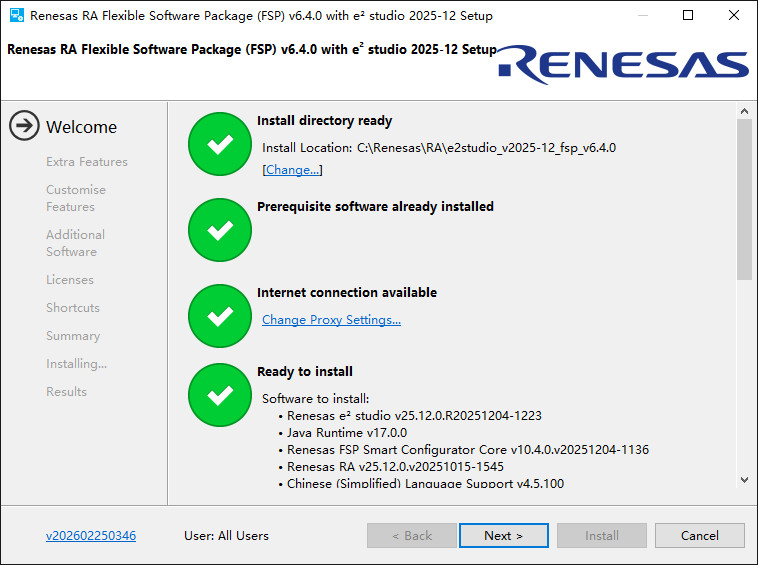Click the User: All Users label
Screen dimensions: 758x565
click(x=226, y=536)
